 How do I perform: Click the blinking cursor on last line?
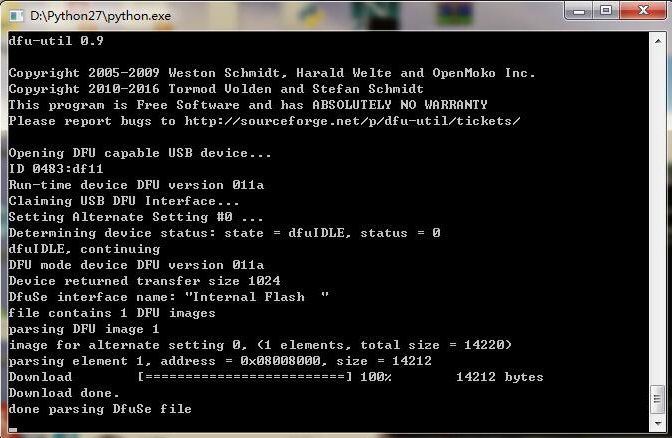coord(13,429)
